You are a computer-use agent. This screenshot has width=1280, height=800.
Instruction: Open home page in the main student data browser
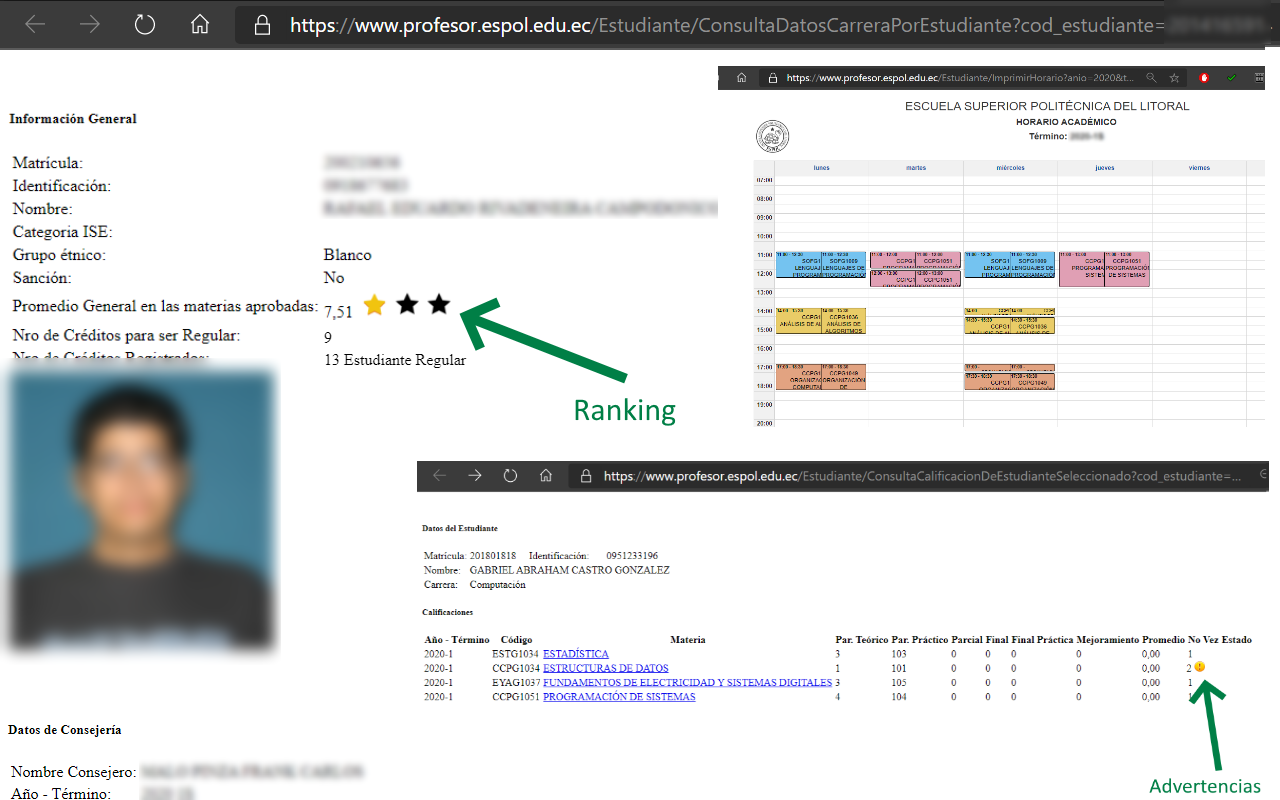tap(200, 24)
